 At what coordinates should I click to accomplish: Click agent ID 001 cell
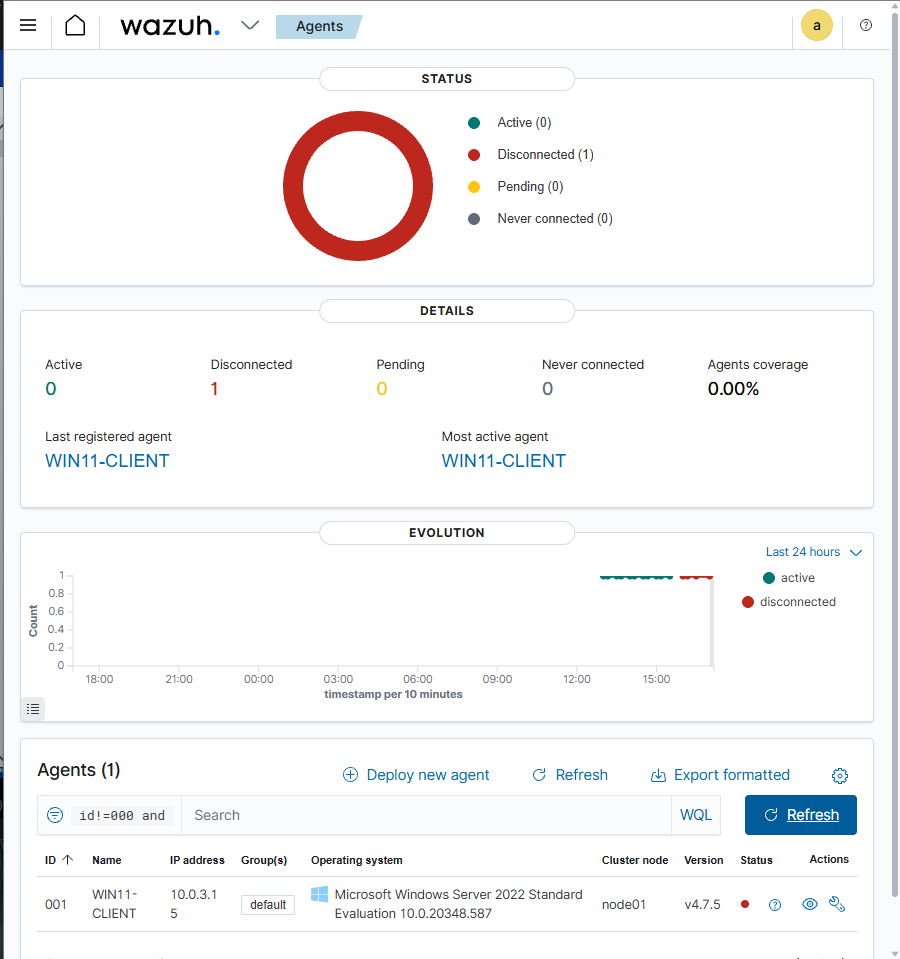coord(56,904)
